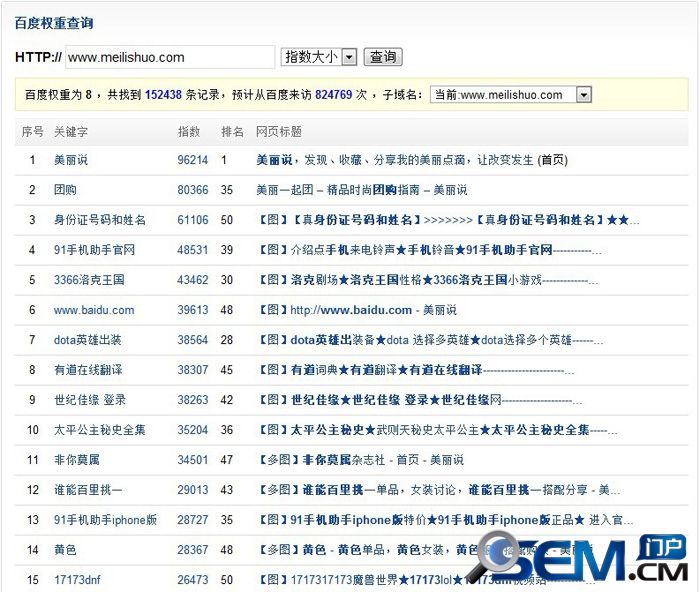
Task: Open page title 太平公主秘史★武则天秘史
Action: (x=437, y=429)
